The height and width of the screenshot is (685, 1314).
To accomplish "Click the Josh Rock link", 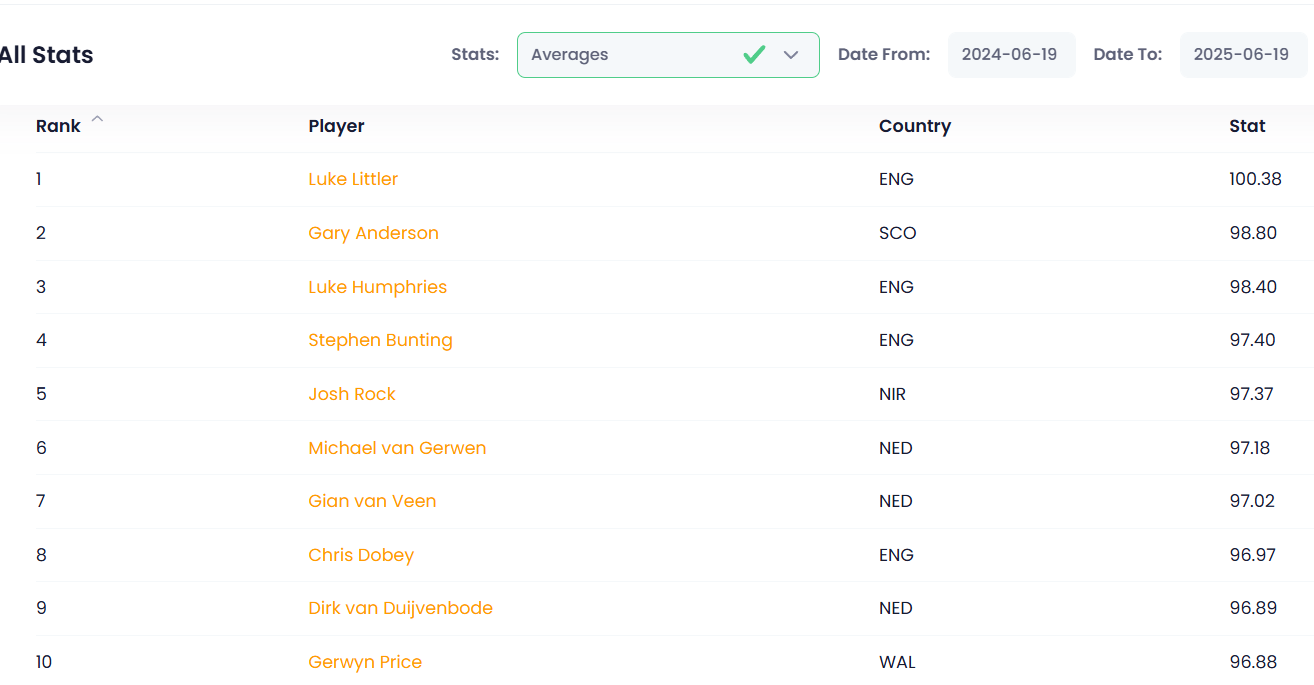I will [352, 394].
